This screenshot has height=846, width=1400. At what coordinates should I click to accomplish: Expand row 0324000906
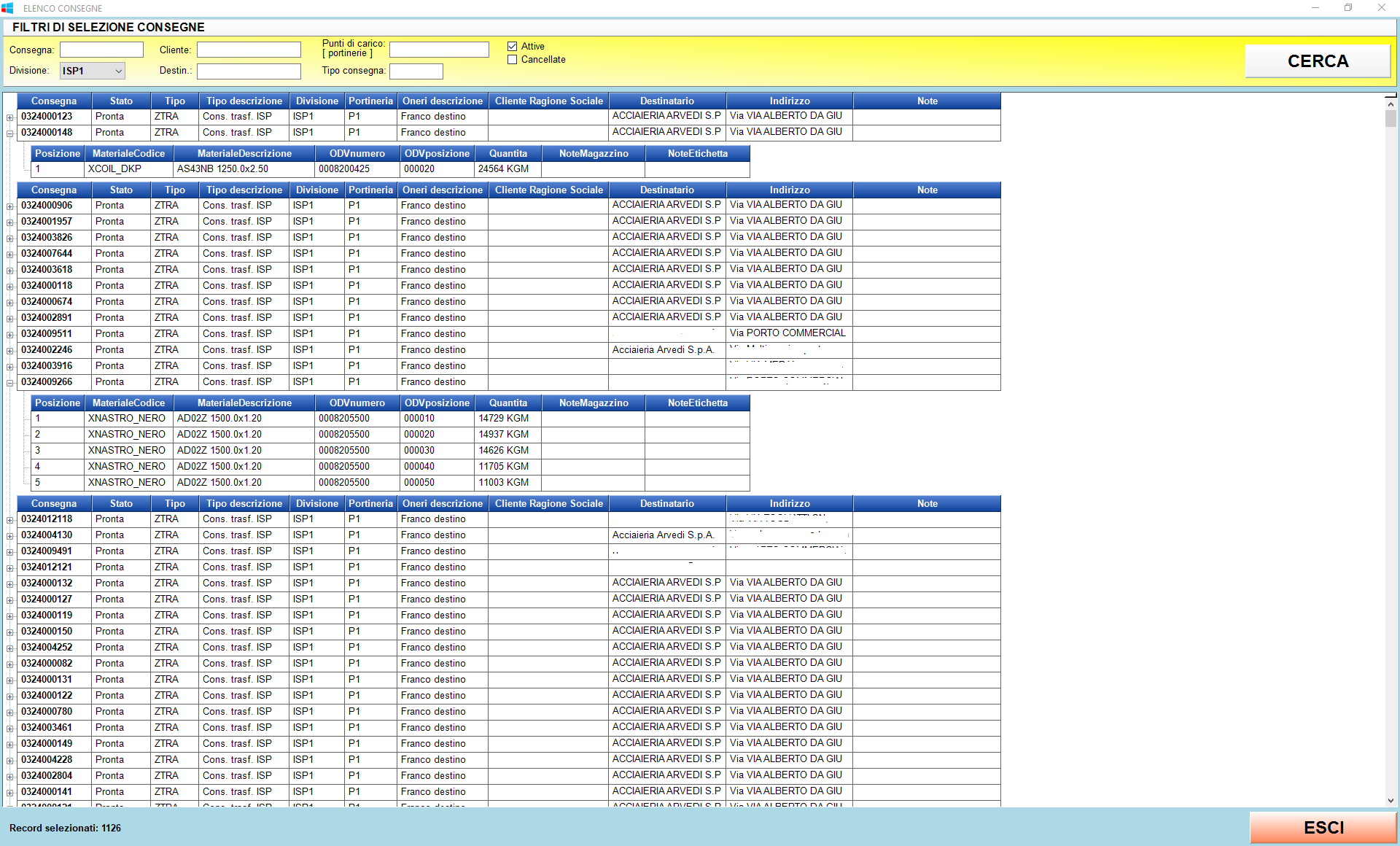click(x=10, y=206)
